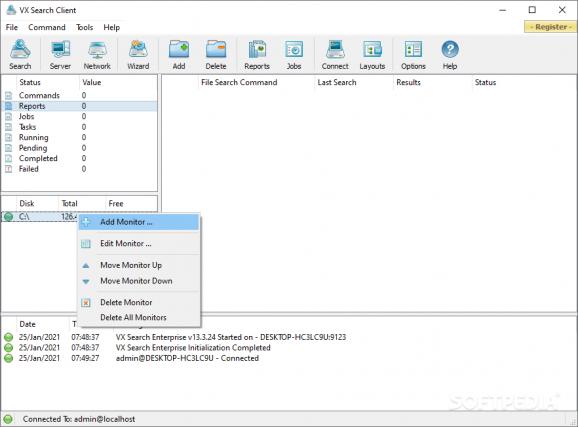Choose Delete All Monitors from context menu
This screenshot has width=578, height=427.
(139, 317)
